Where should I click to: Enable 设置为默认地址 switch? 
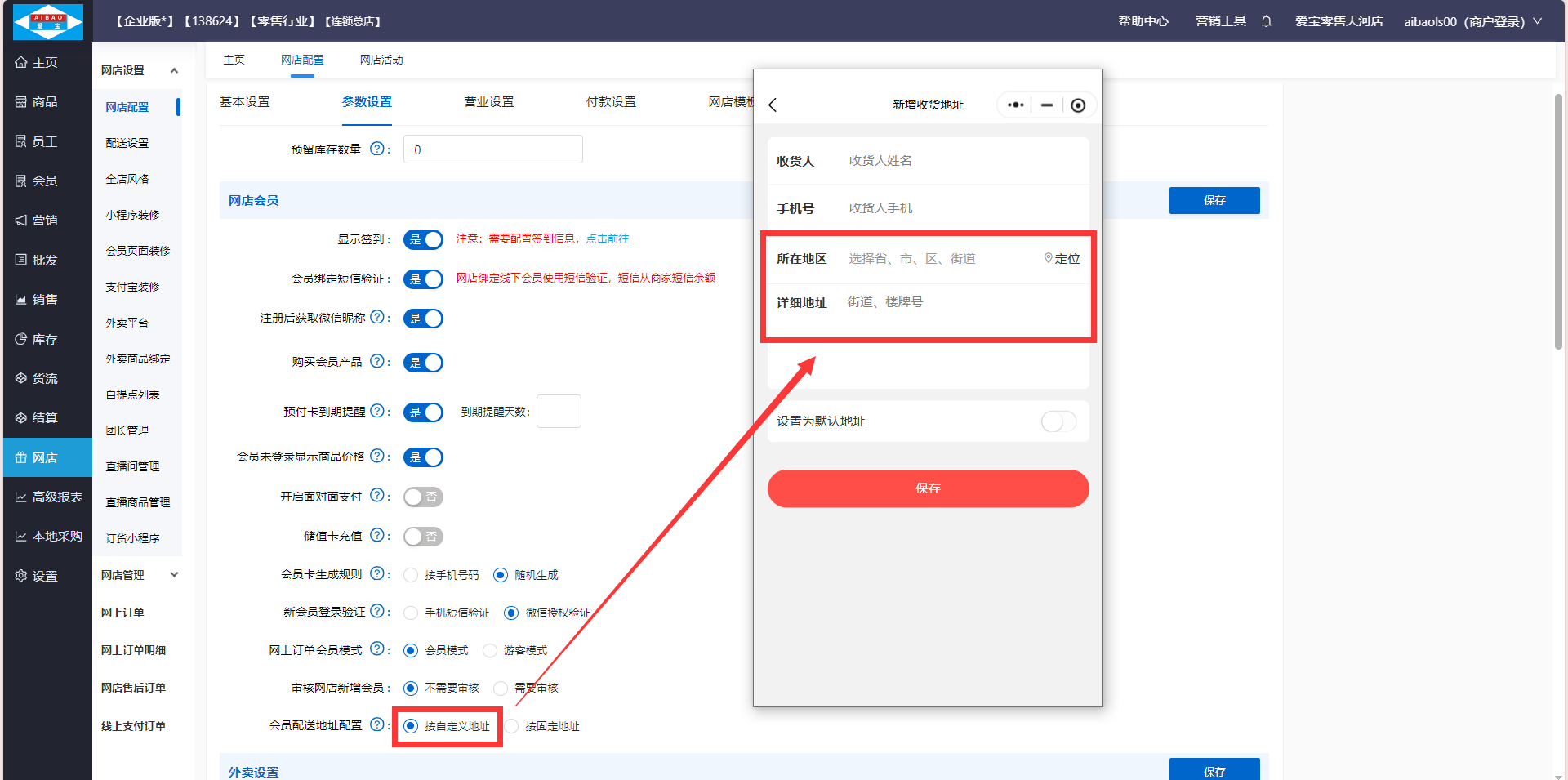click(x=1058, y=421)
